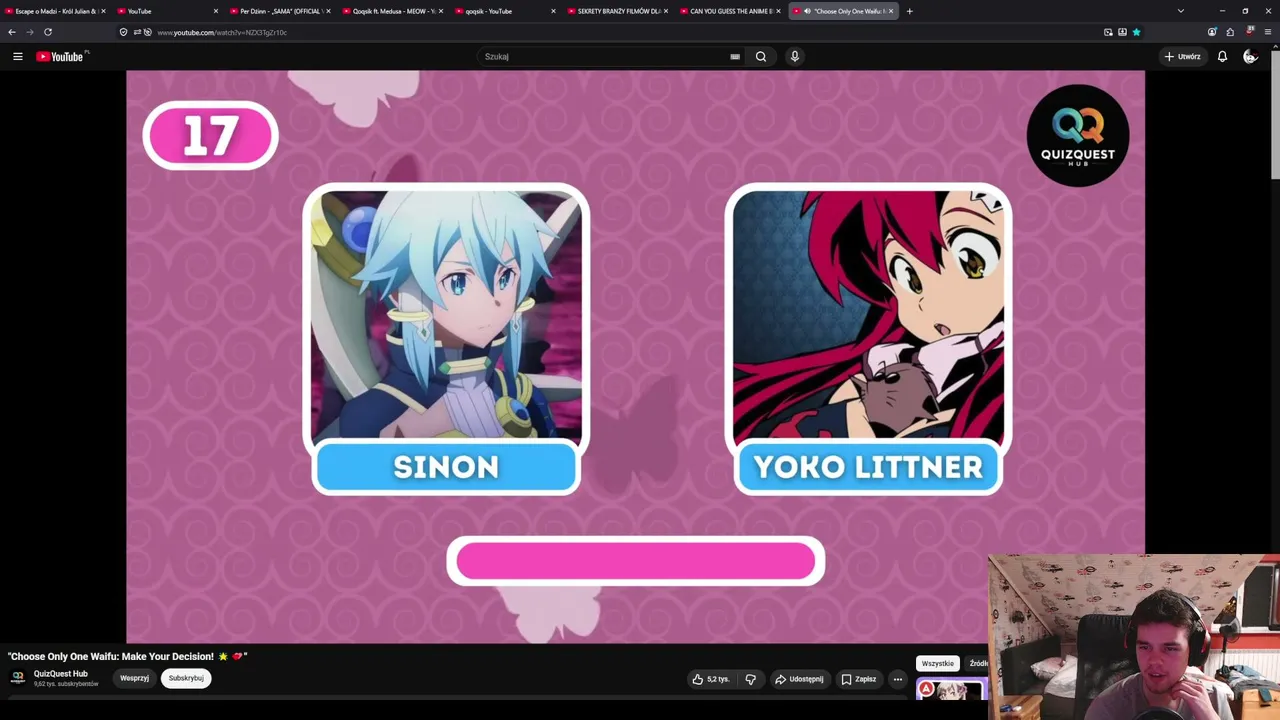The width and height of the screenshot is (1280, 720).
Task: Click the search magnifier button
Action: click(761, 57)
